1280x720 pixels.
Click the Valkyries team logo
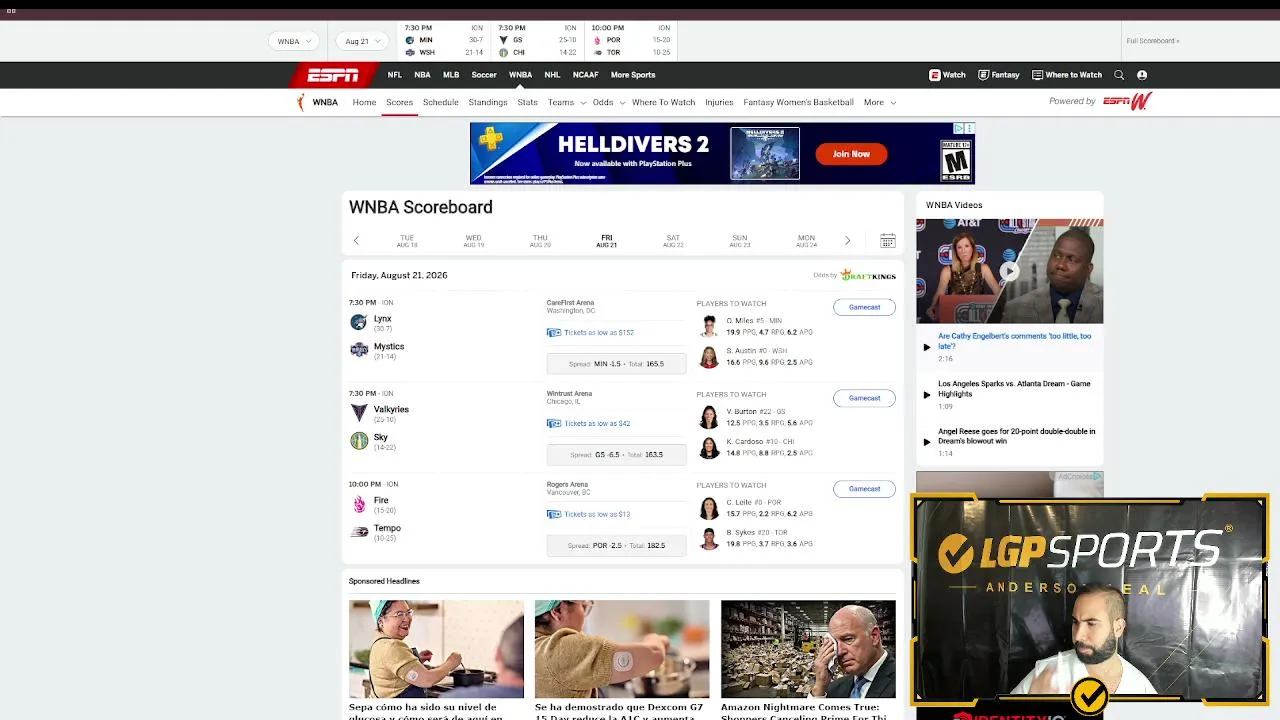(x=359, y=413)
